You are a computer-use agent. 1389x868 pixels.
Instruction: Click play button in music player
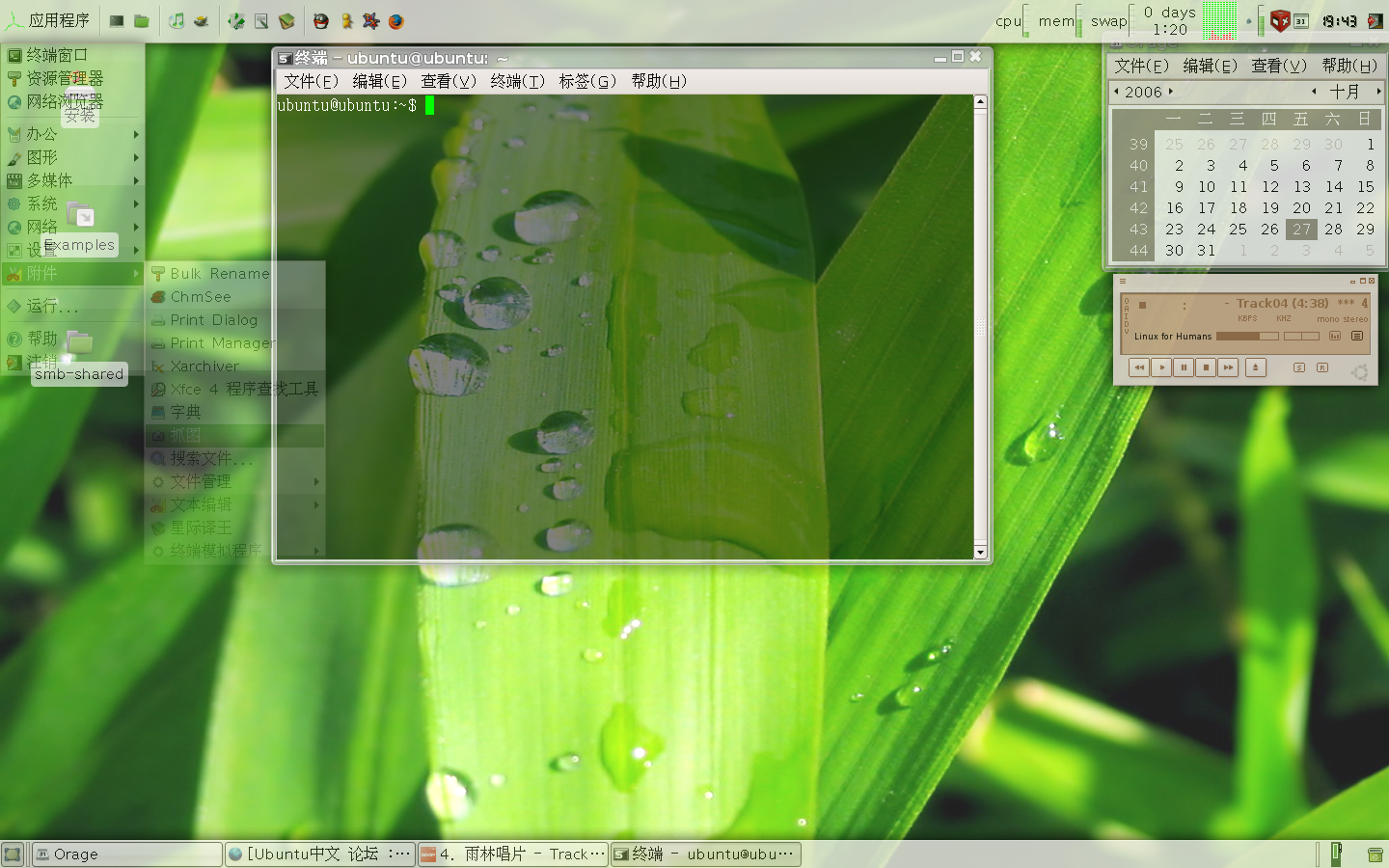pyautogui.click(x=1161, y=367)
